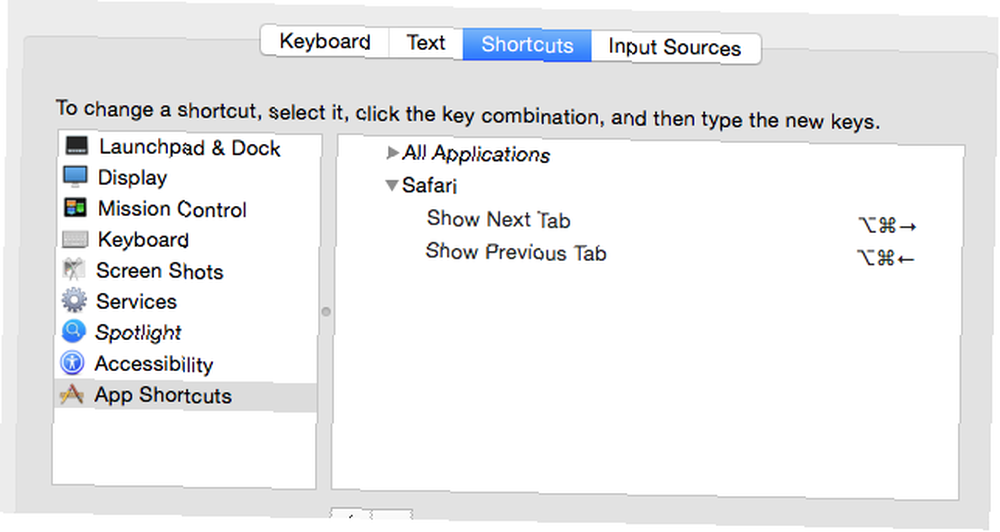Click the Show Previous Tab key combination

885,258
